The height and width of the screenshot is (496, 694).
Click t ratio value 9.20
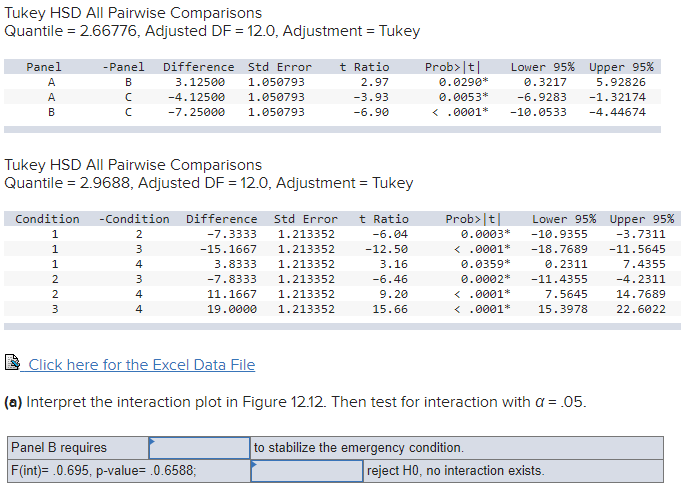(x=393, y=294)
